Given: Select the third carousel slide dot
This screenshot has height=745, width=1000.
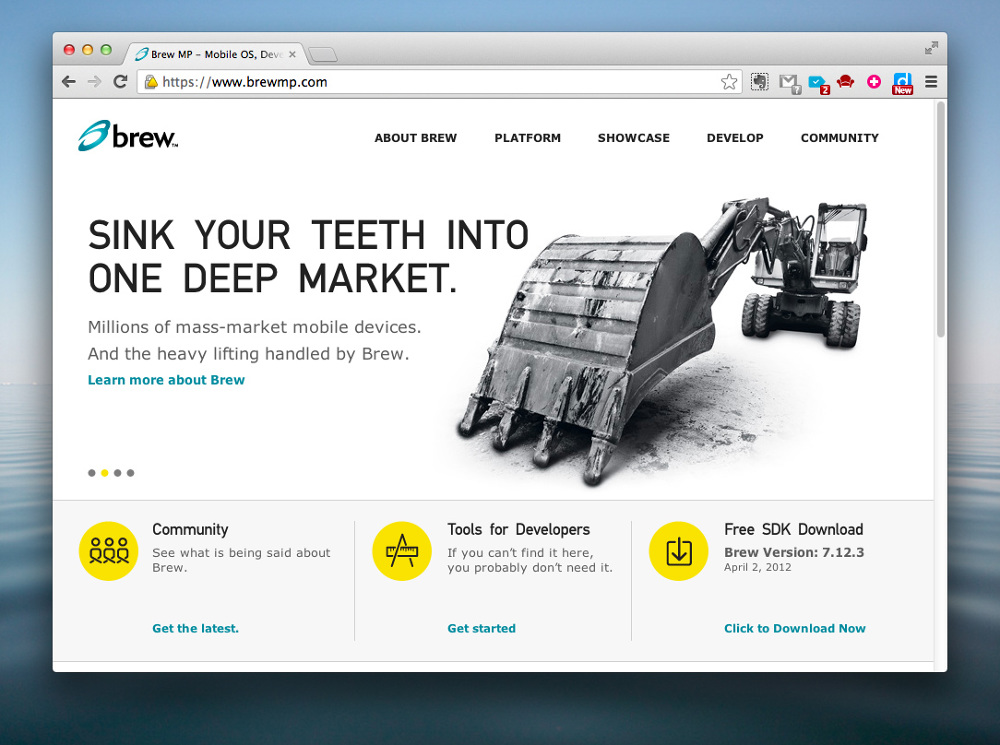Looking at the screenshot, I should (117, 473).
